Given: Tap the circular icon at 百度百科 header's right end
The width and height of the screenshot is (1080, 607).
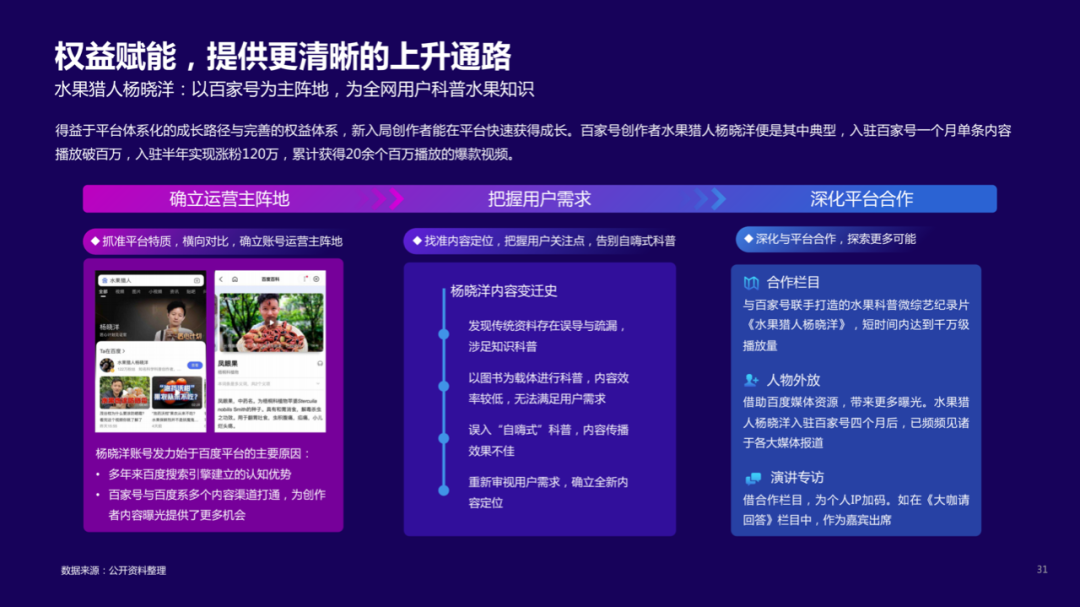Looking at the screenshot, I should click(x=316, y=279).
